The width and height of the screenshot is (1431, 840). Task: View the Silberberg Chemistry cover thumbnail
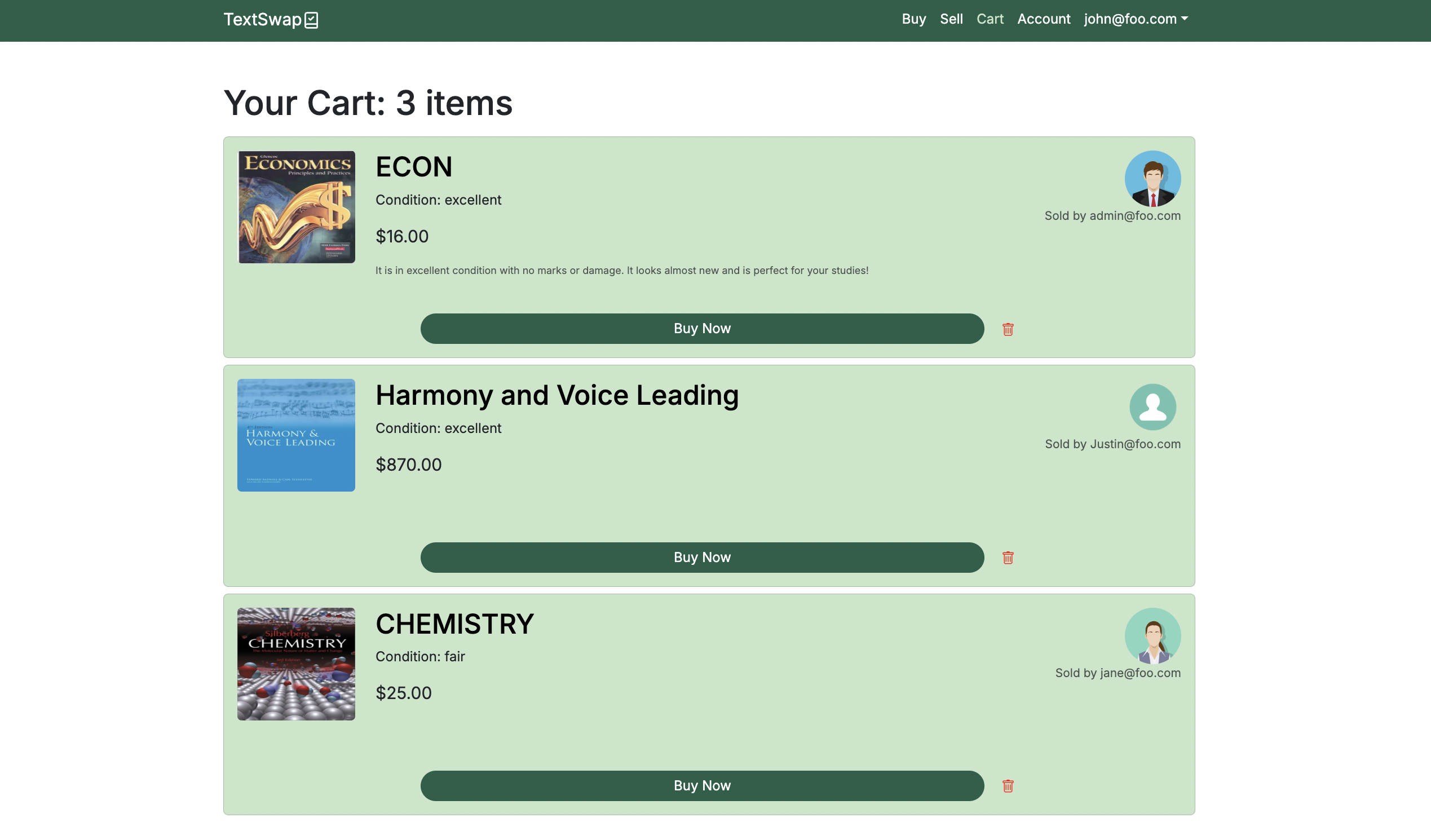(296, 664)
